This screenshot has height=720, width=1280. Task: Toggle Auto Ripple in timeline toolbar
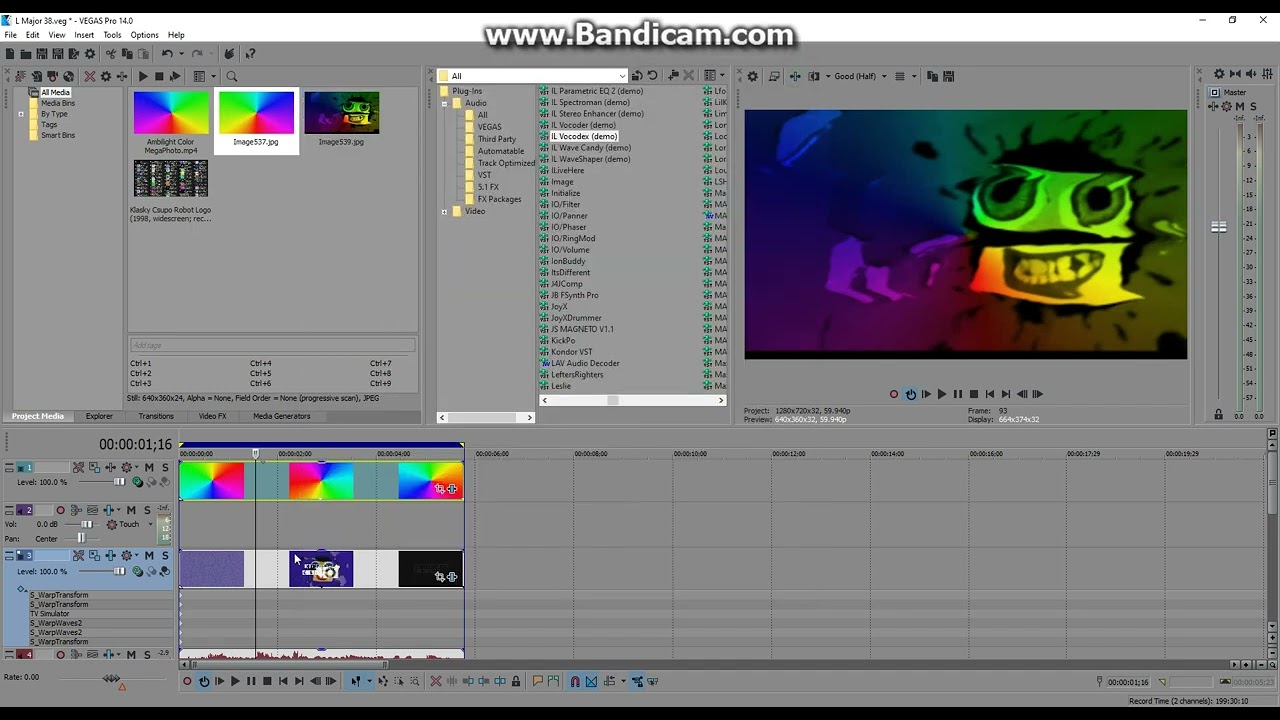click(609, 681)
